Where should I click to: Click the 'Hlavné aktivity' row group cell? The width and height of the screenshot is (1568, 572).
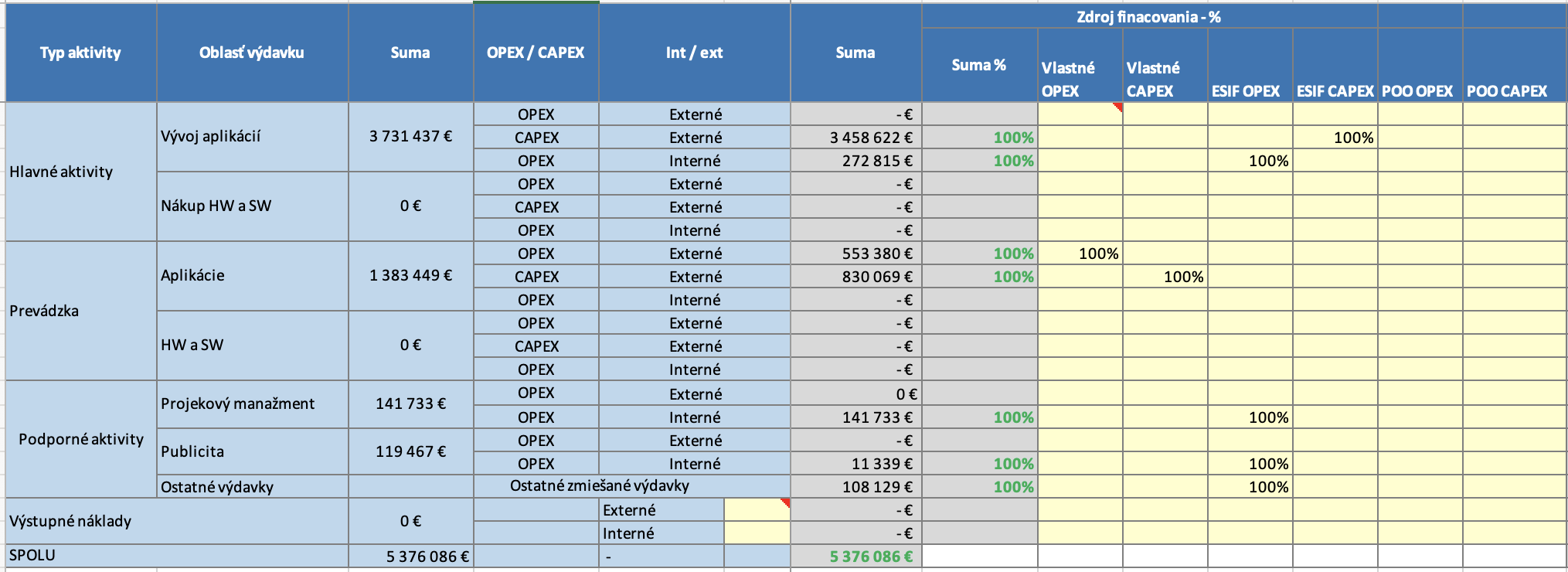pyautogui.click(x=80, y=172)
